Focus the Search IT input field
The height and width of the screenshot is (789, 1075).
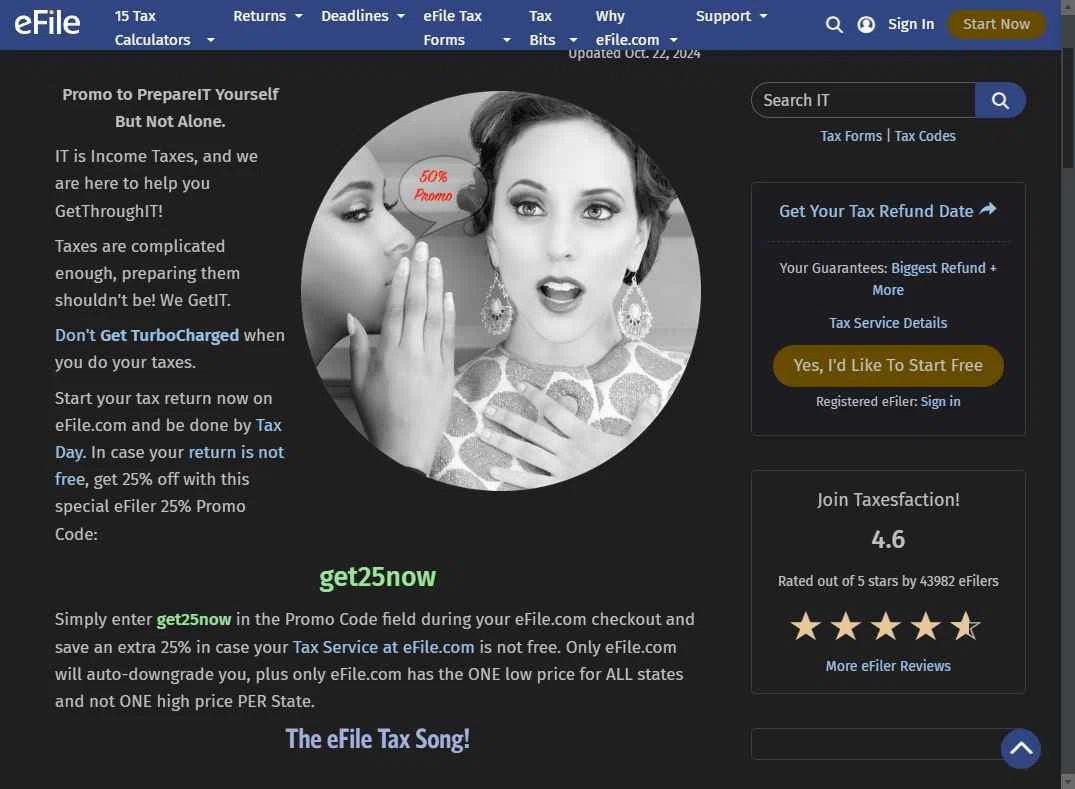(x=863, y=100)
